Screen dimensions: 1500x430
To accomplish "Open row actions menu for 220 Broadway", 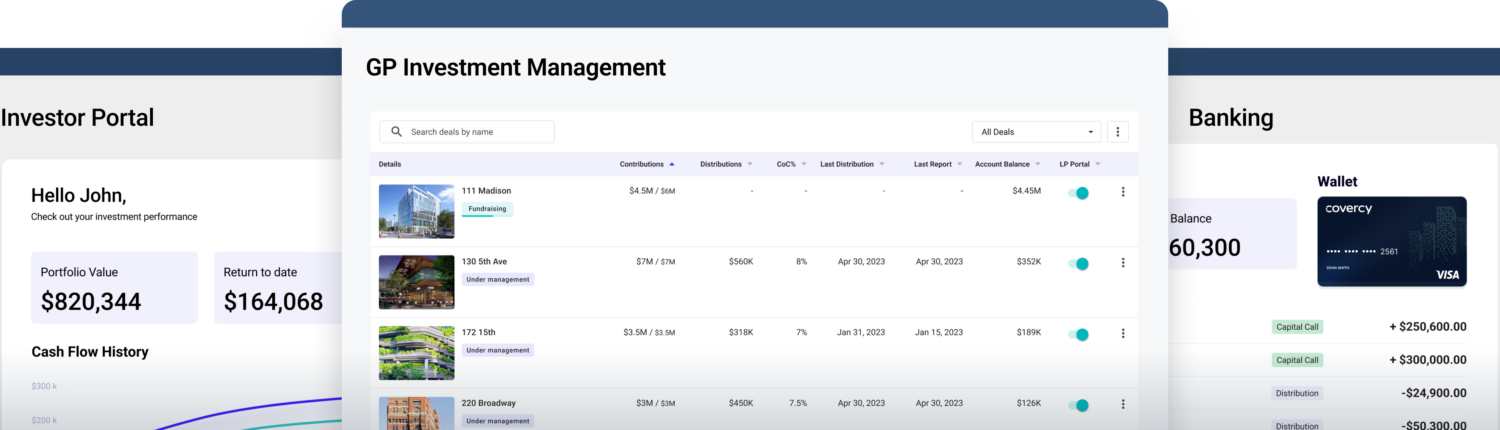I will tap(1123, 405).
